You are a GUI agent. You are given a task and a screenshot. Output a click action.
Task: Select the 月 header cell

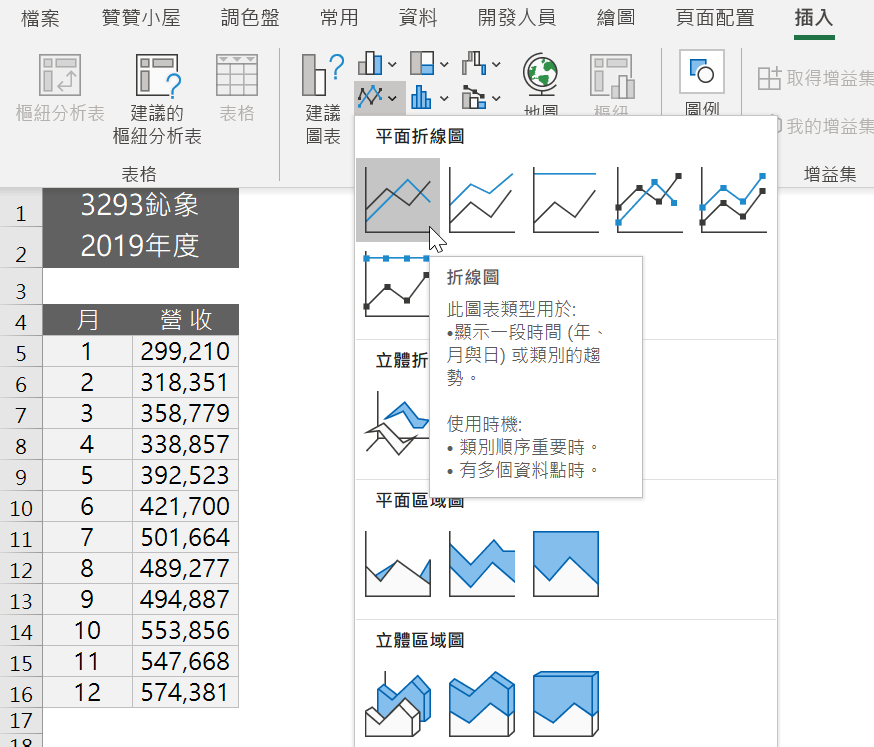pyautogui.click(x=88, y=320)
